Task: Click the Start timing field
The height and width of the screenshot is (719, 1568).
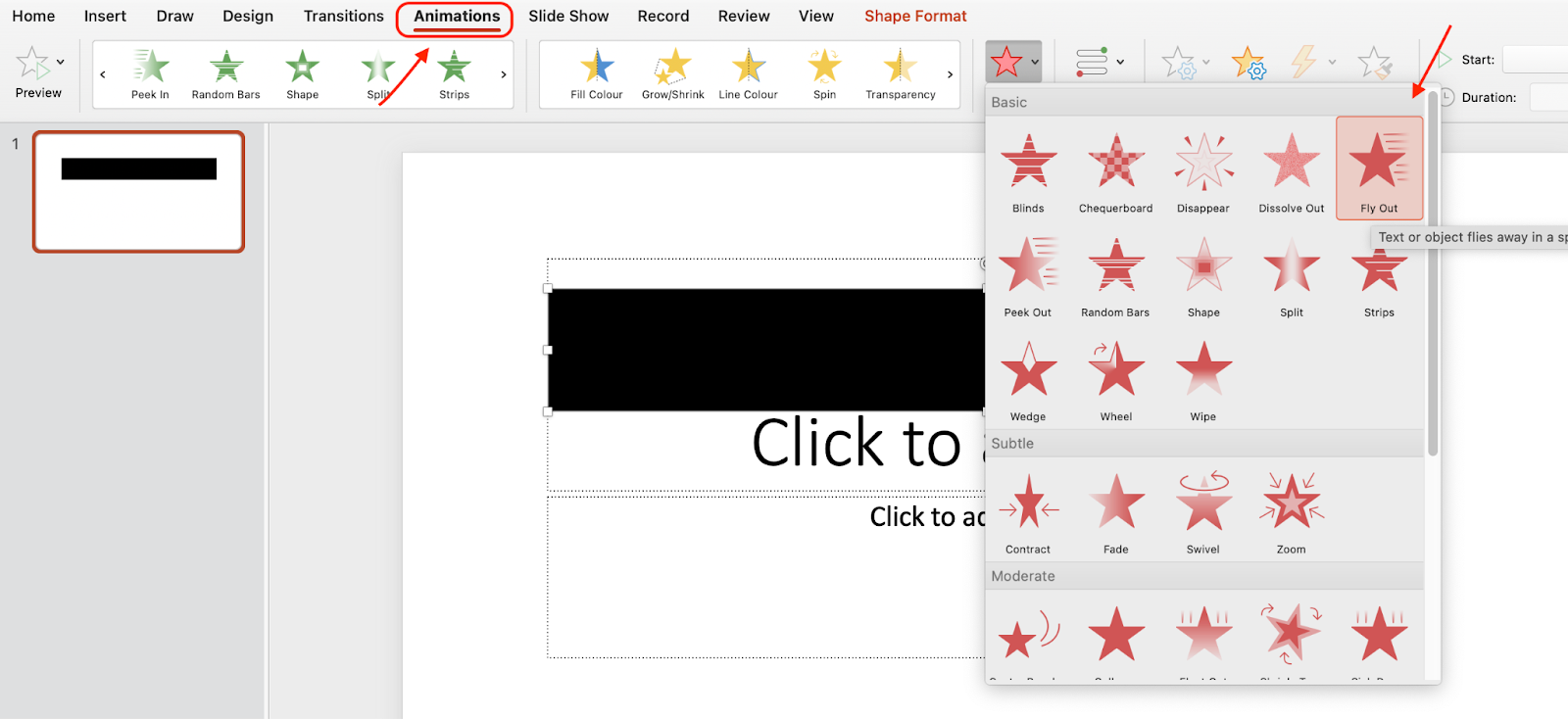Action: [1535, 60]
